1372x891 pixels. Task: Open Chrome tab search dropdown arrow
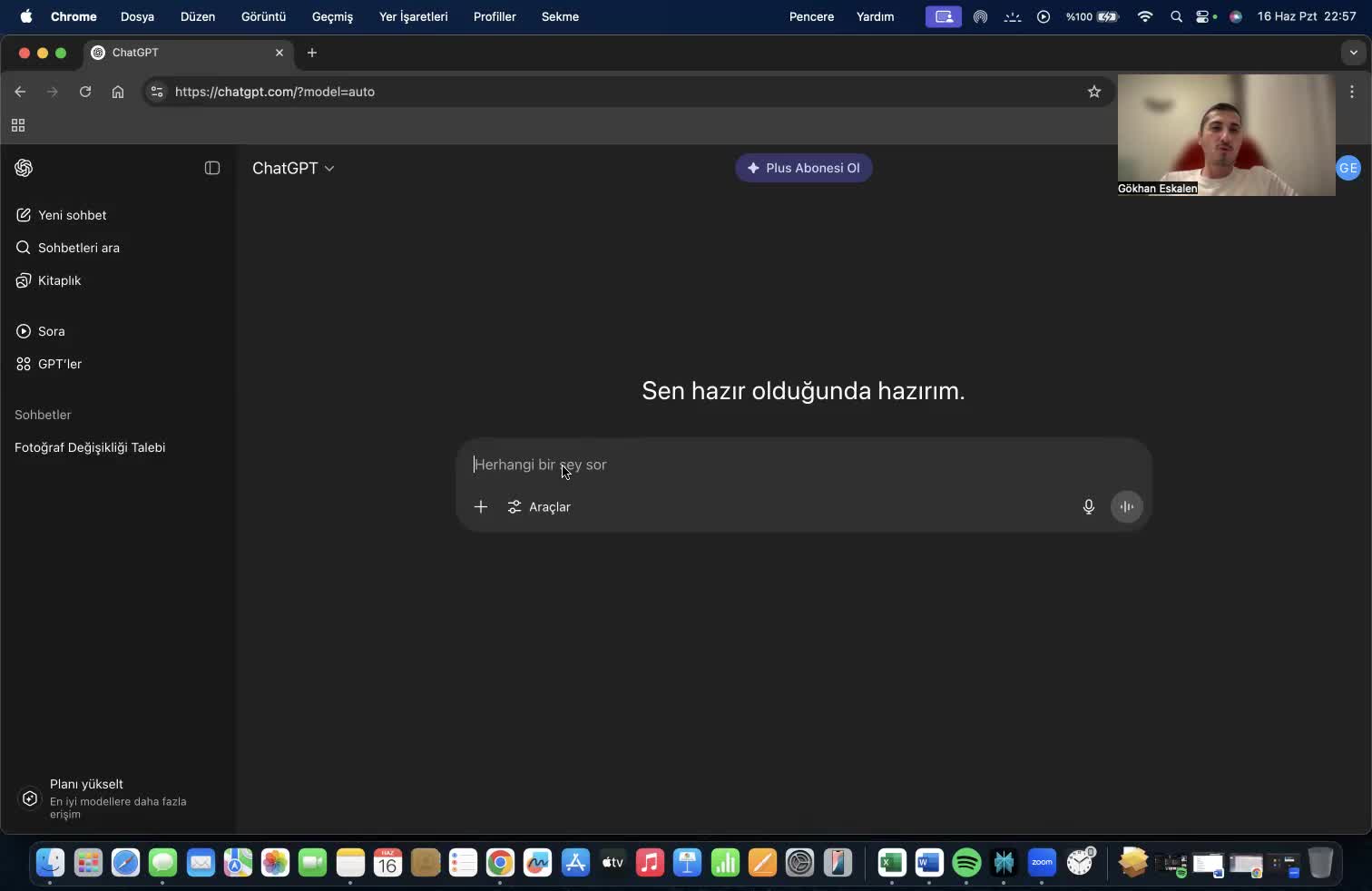pos(1353,53)
